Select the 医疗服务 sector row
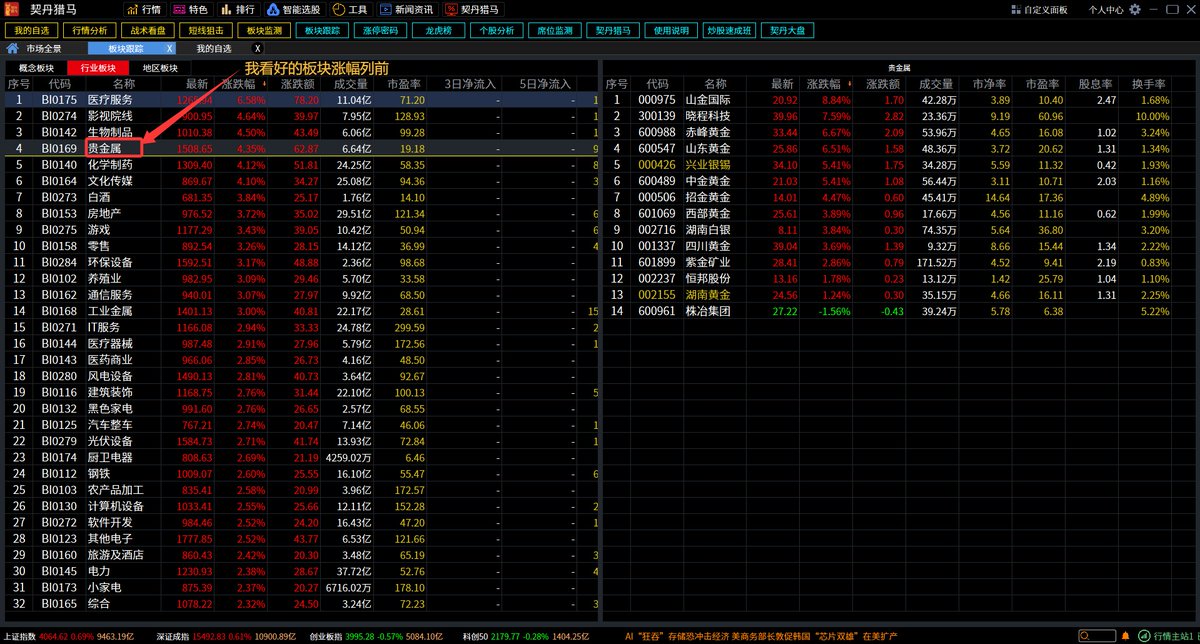 click(x=300, y=100)
